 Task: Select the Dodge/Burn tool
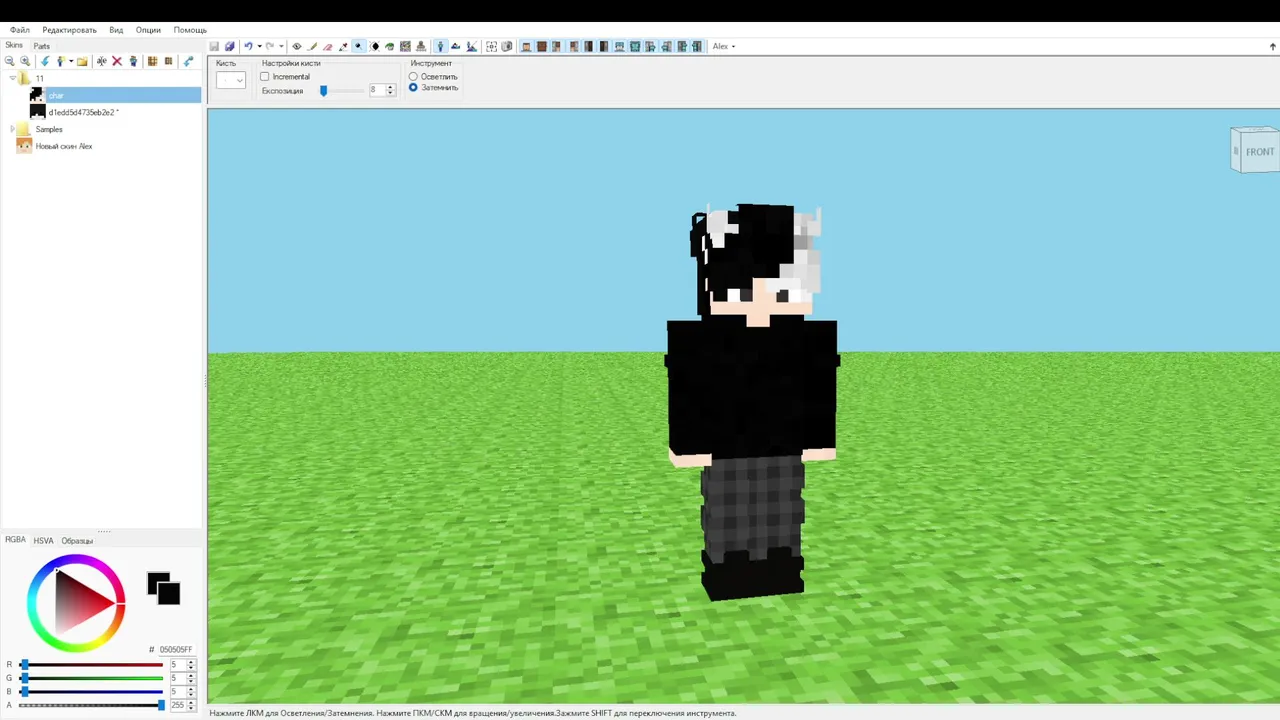click(x=358, y=46)
